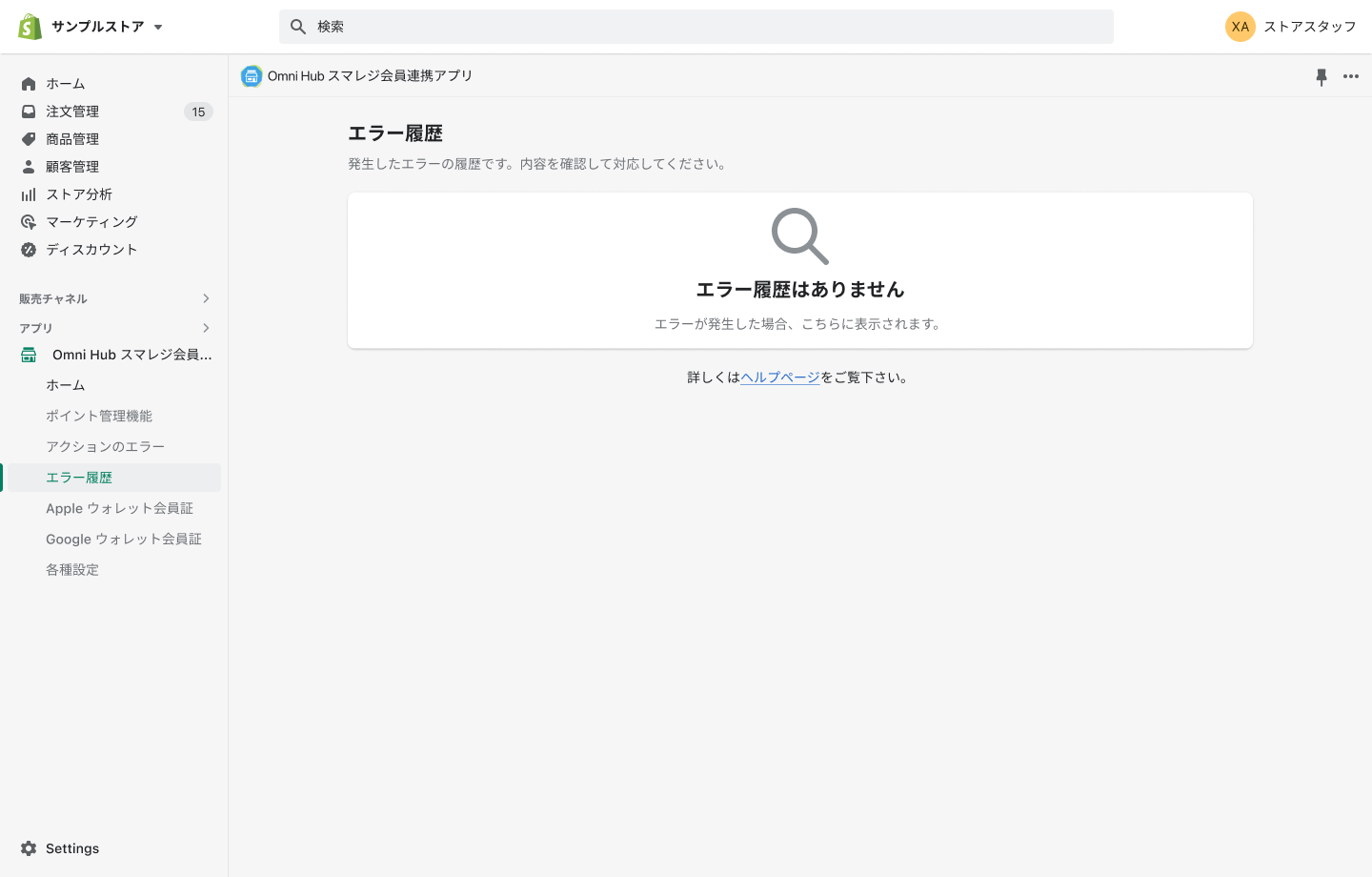
Task: Open the サンプルストア store switcher dropdown arrow
Action: pyautogui.click(x=158, y=28)
